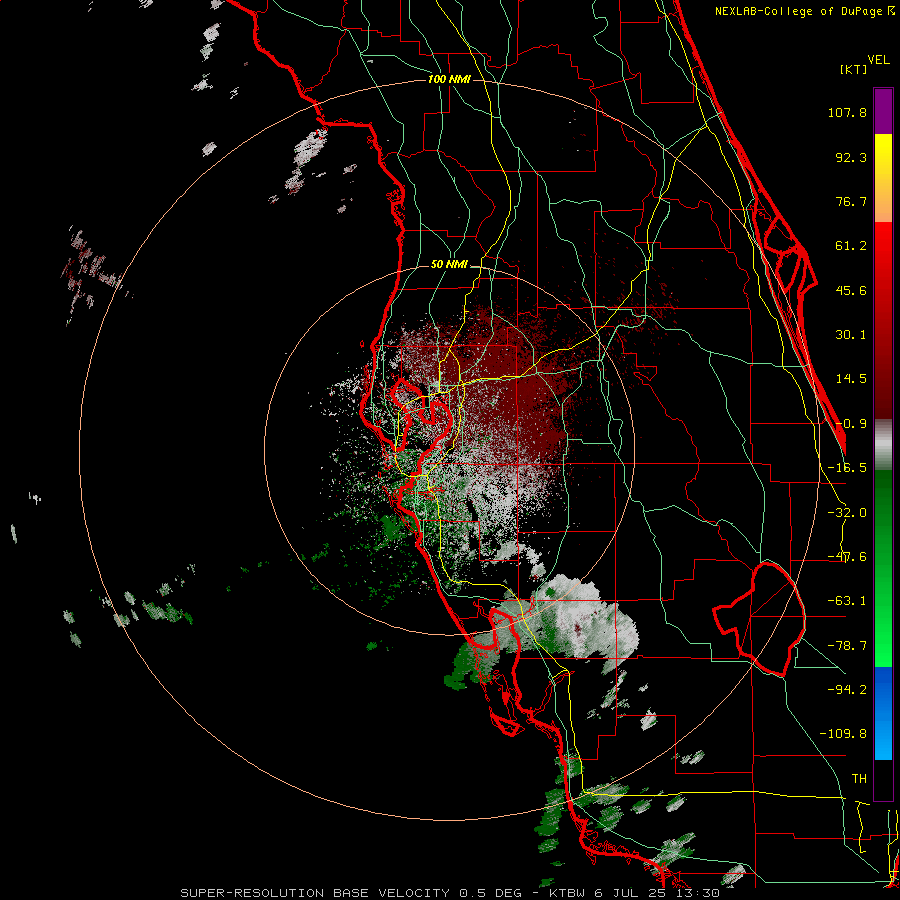
Task: Click the -16.5 legend value
Action: click(847, 468)
